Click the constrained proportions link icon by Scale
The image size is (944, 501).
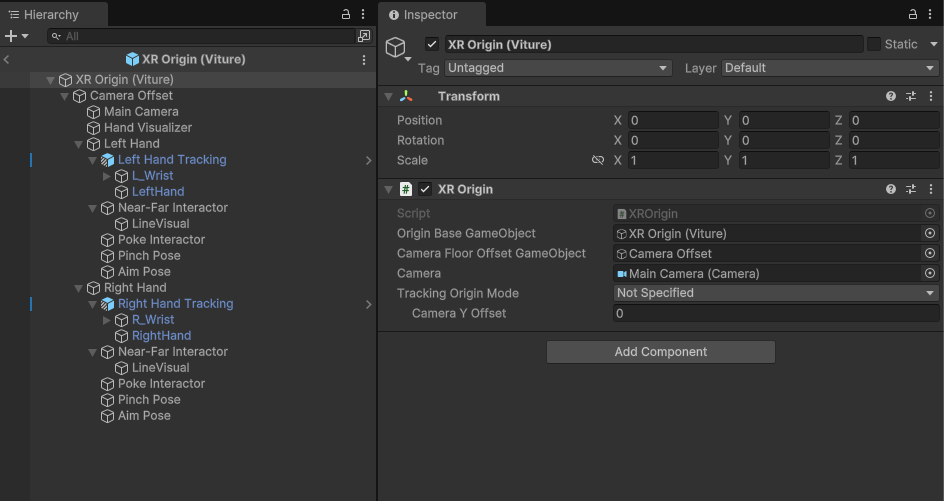tap(598, 160)
